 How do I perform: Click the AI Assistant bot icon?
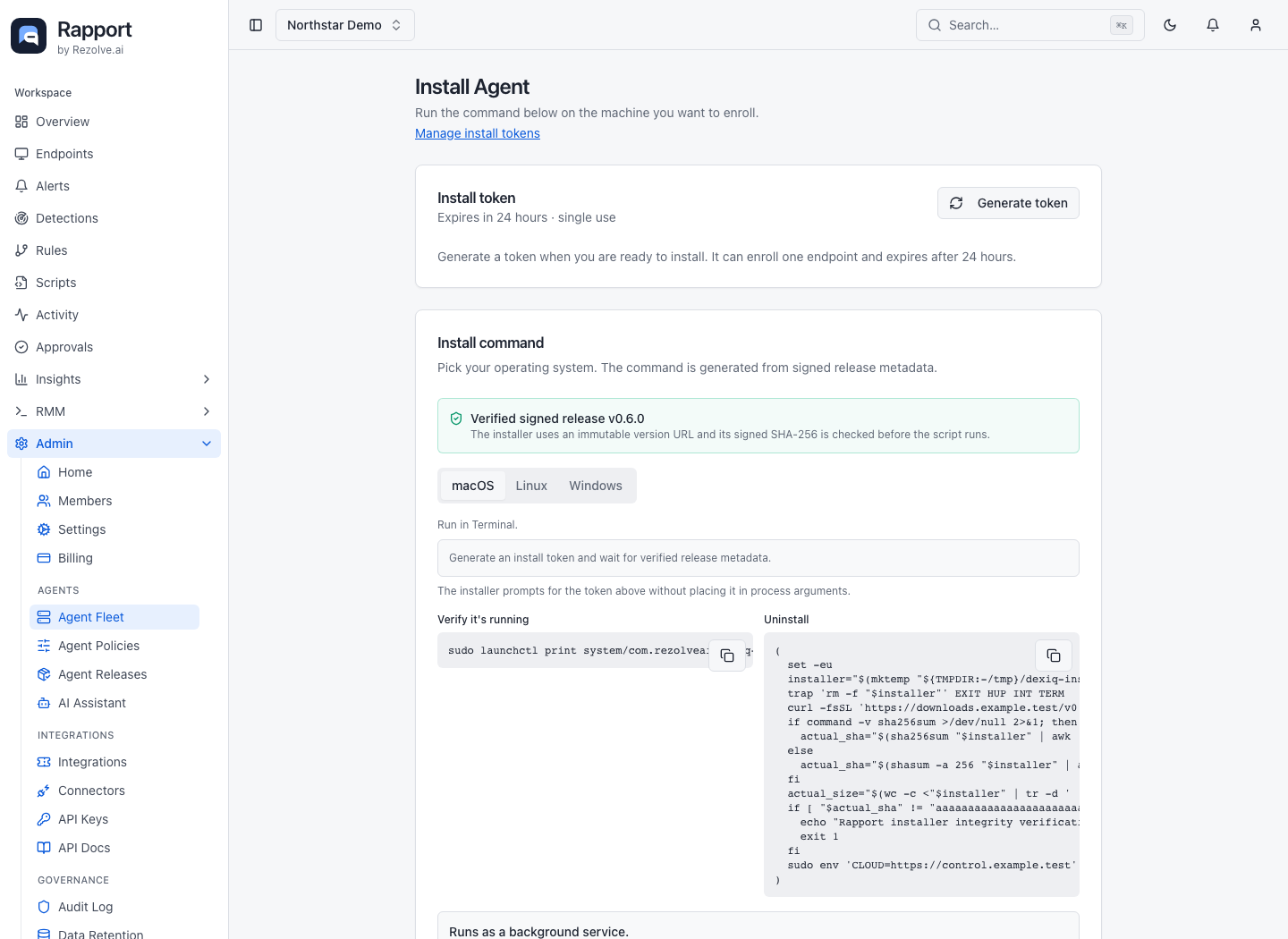pos(44,703)
